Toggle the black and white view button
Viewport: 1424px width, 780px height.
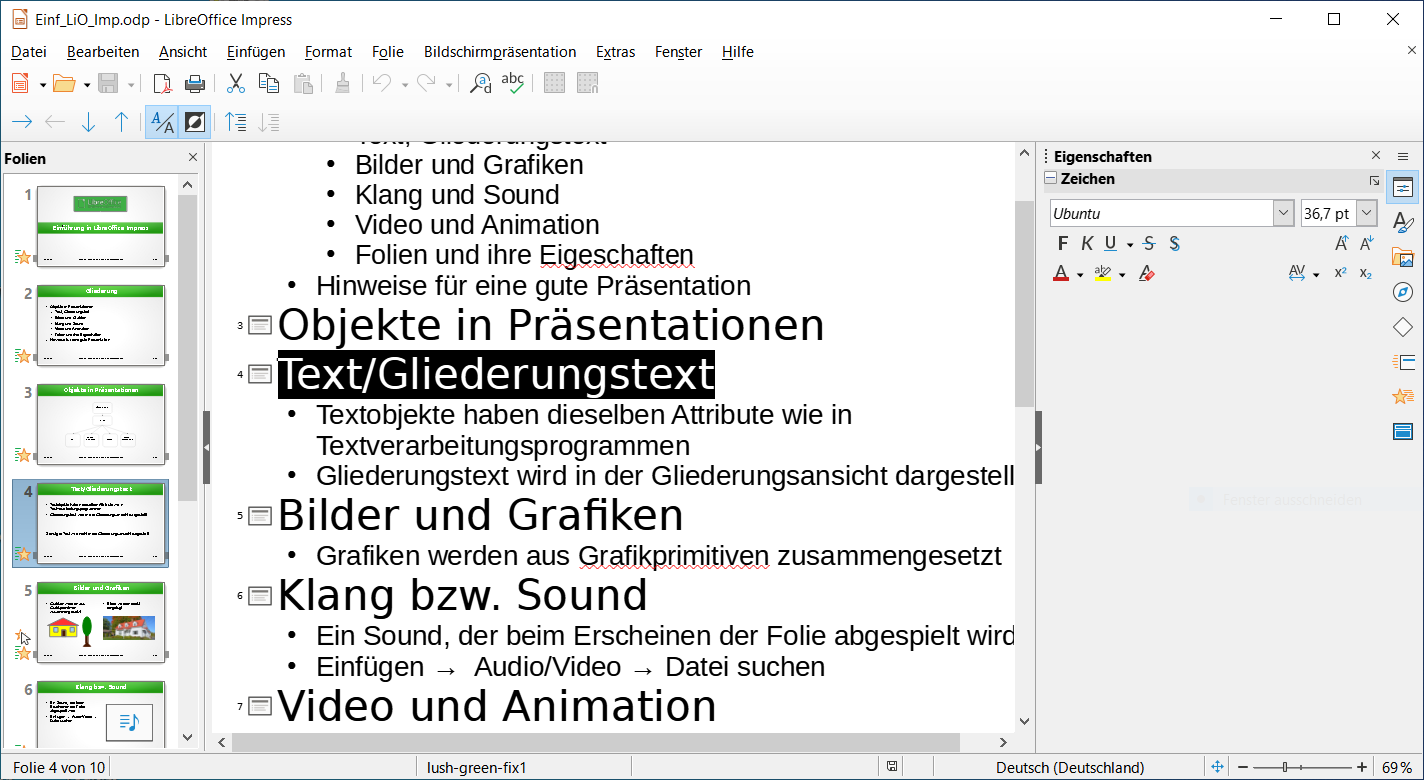[195, 122]
